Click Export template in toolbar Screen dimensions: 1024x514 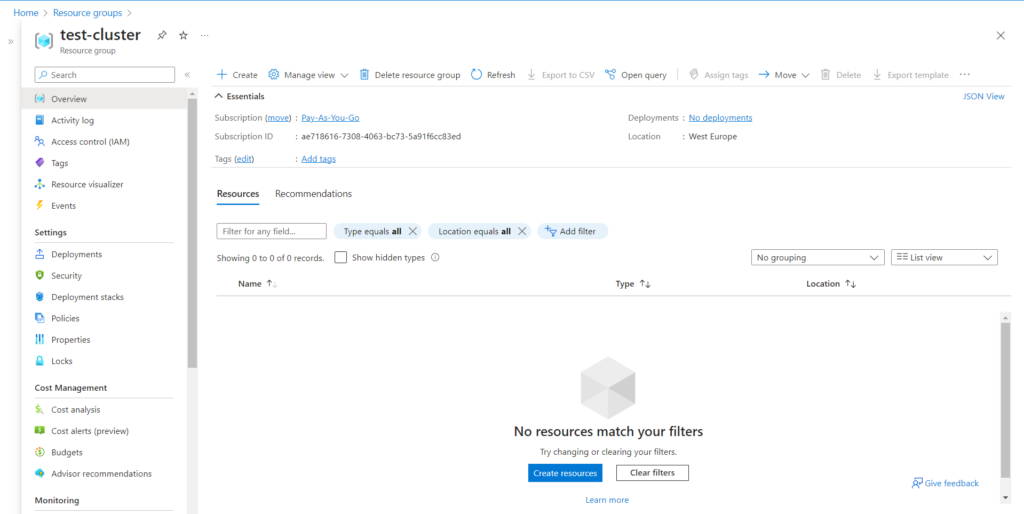(x=910, y=75)
